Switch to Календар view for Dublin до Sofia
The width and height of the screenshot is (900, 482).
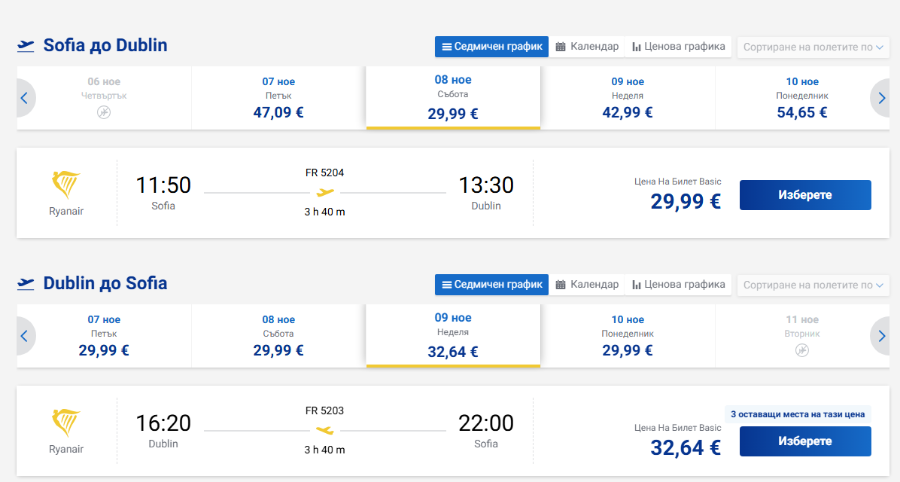[587, 285]
